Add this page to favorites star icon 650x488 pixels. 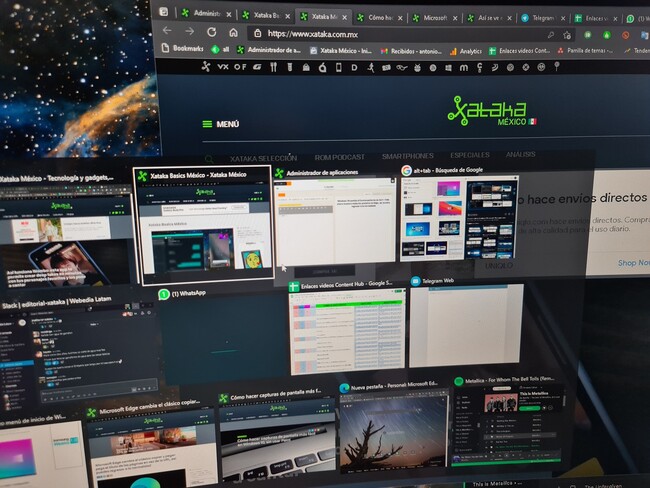pos(567,35)
